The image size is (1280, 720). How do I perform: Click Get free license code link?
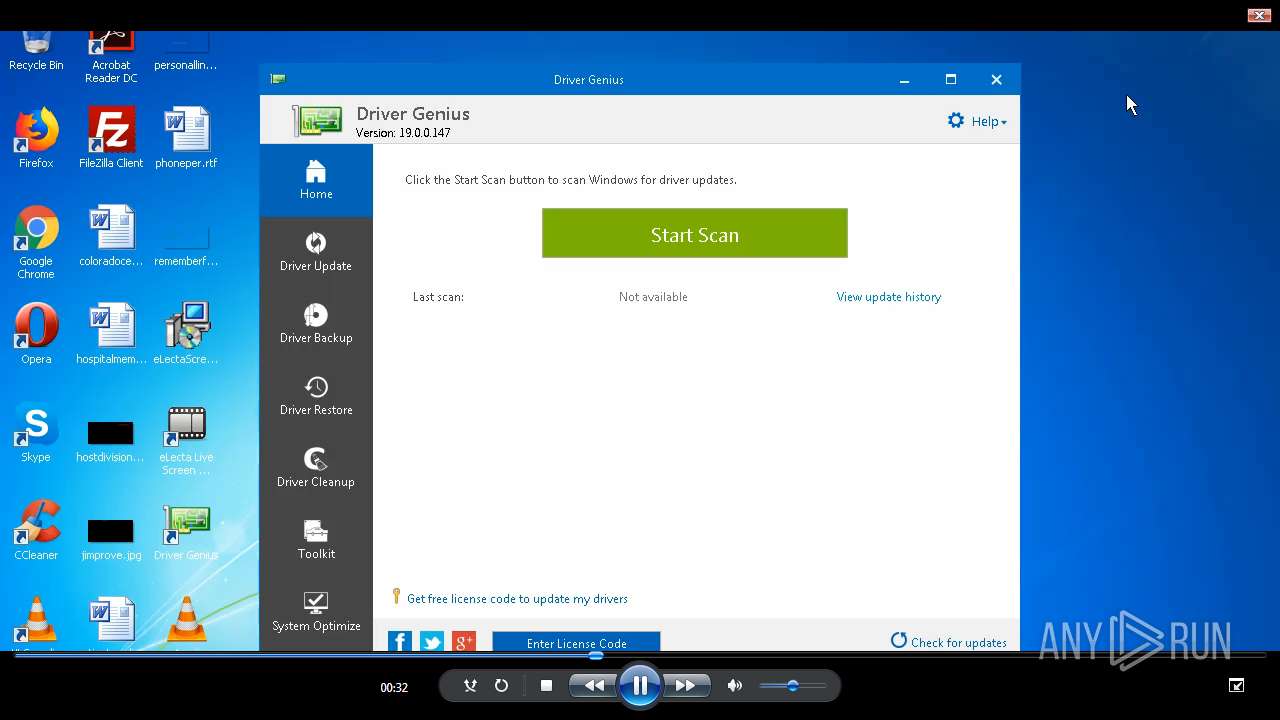click(x=517, y=599)
